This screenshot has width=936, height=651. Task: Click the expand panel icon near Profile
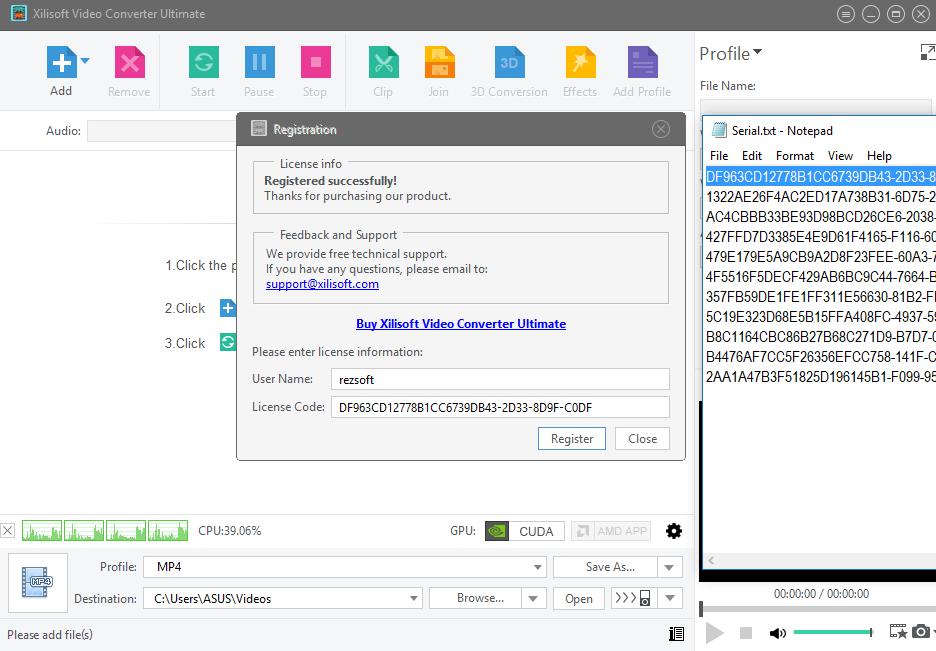928,52
